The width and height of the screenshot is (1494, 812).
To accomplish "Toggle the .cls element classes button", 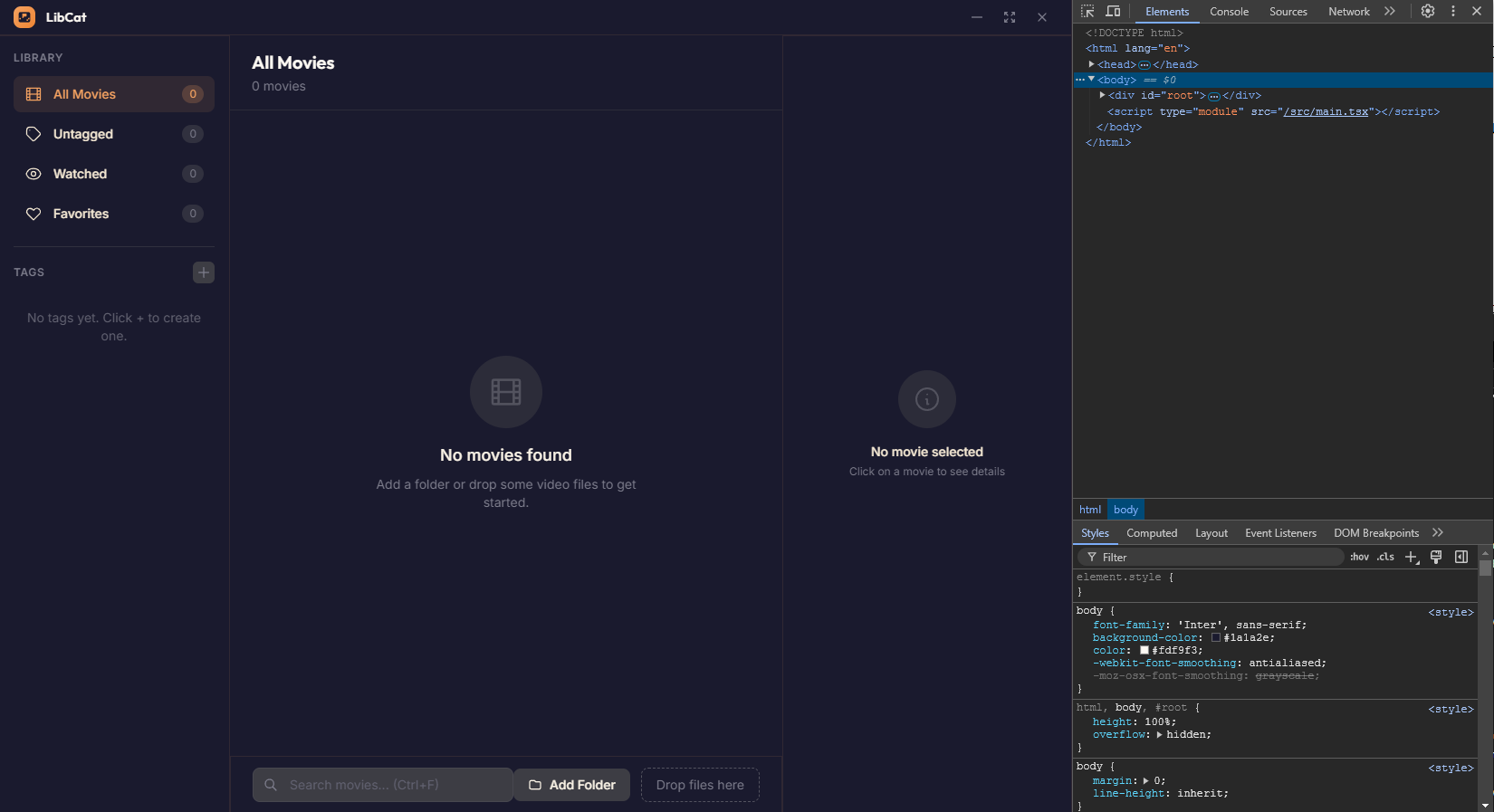I will click(x=1385, y=558).
